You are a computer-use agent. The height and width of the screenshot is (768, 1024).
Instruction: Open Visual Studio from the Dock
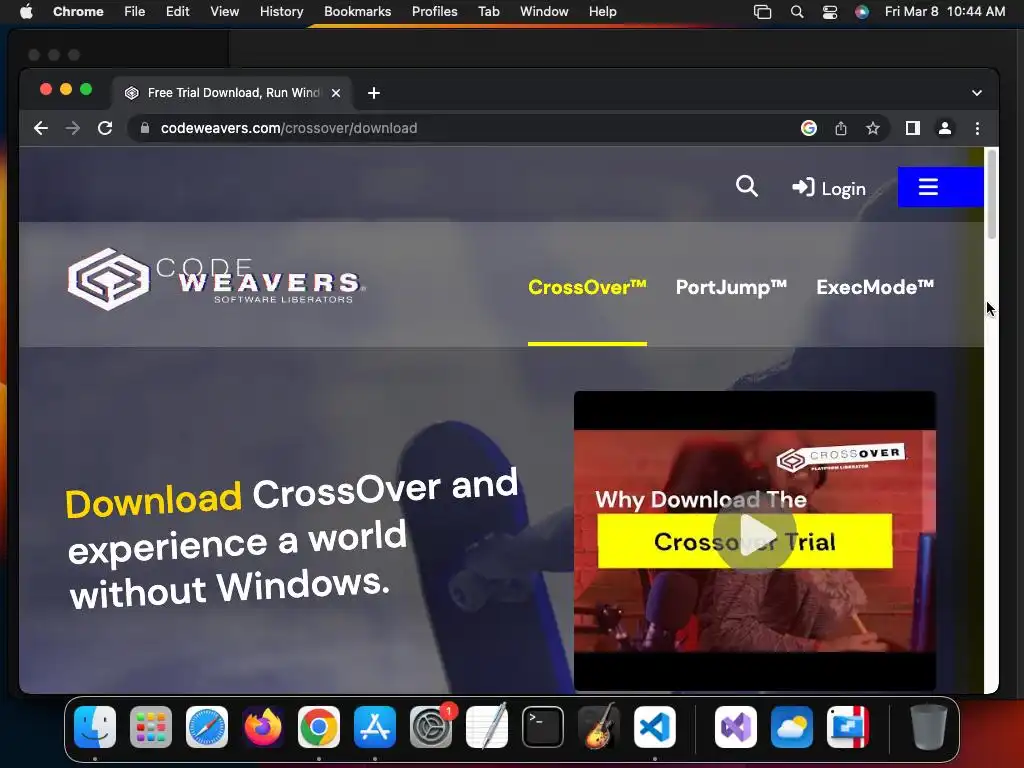(x=736, y=727)
